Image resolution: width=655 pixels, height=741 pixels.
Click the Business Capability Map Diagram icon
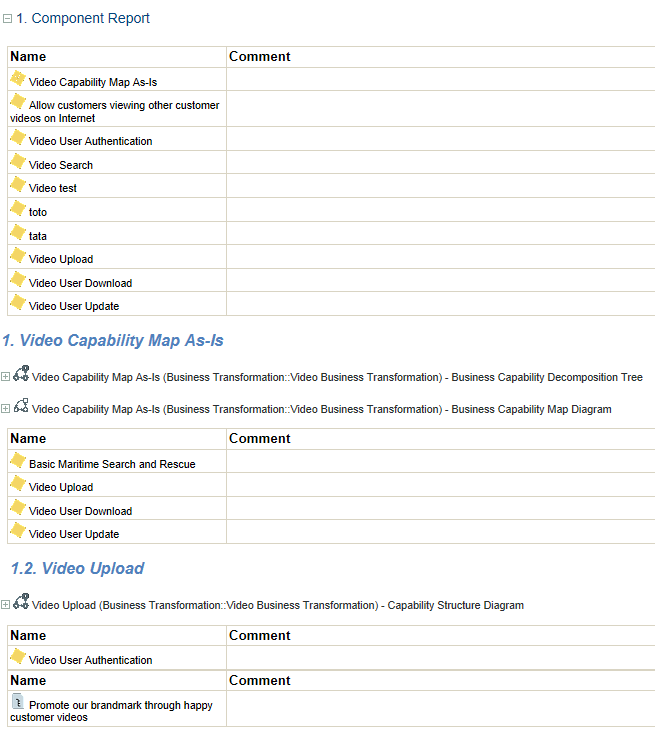(x=21, y=407)
